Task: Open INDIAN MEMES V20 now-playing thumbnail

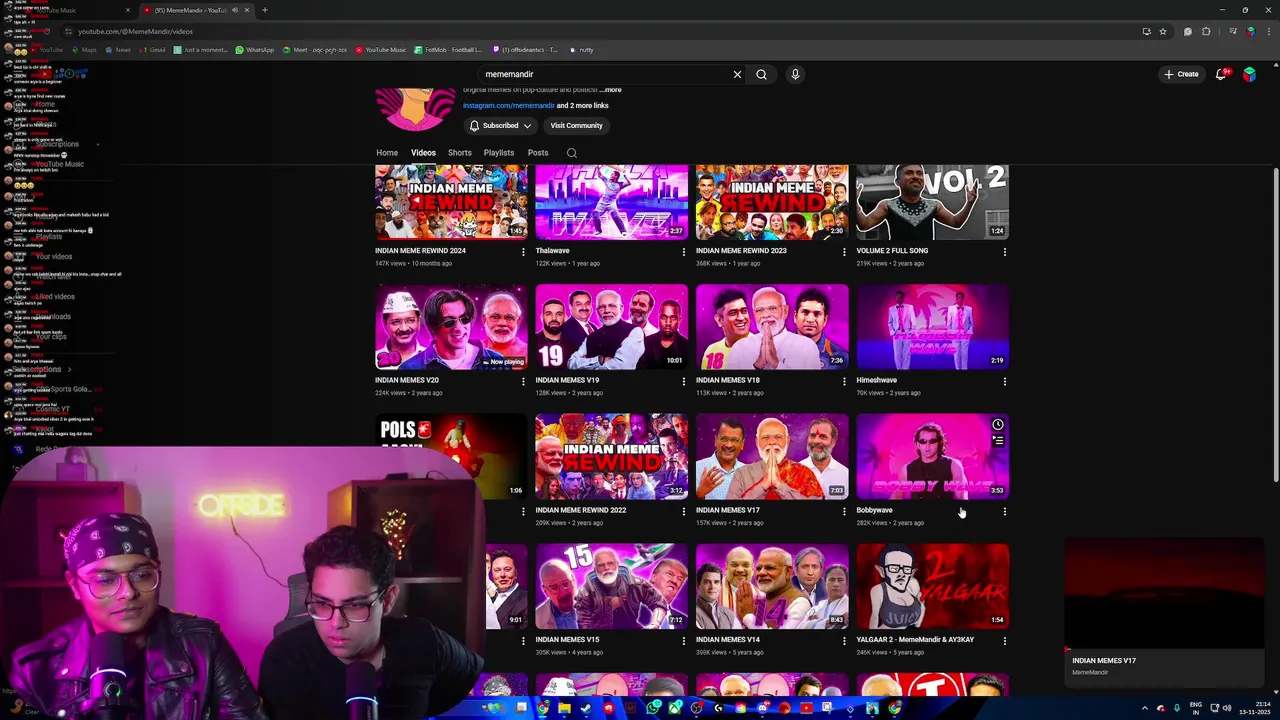Action: 451,327
